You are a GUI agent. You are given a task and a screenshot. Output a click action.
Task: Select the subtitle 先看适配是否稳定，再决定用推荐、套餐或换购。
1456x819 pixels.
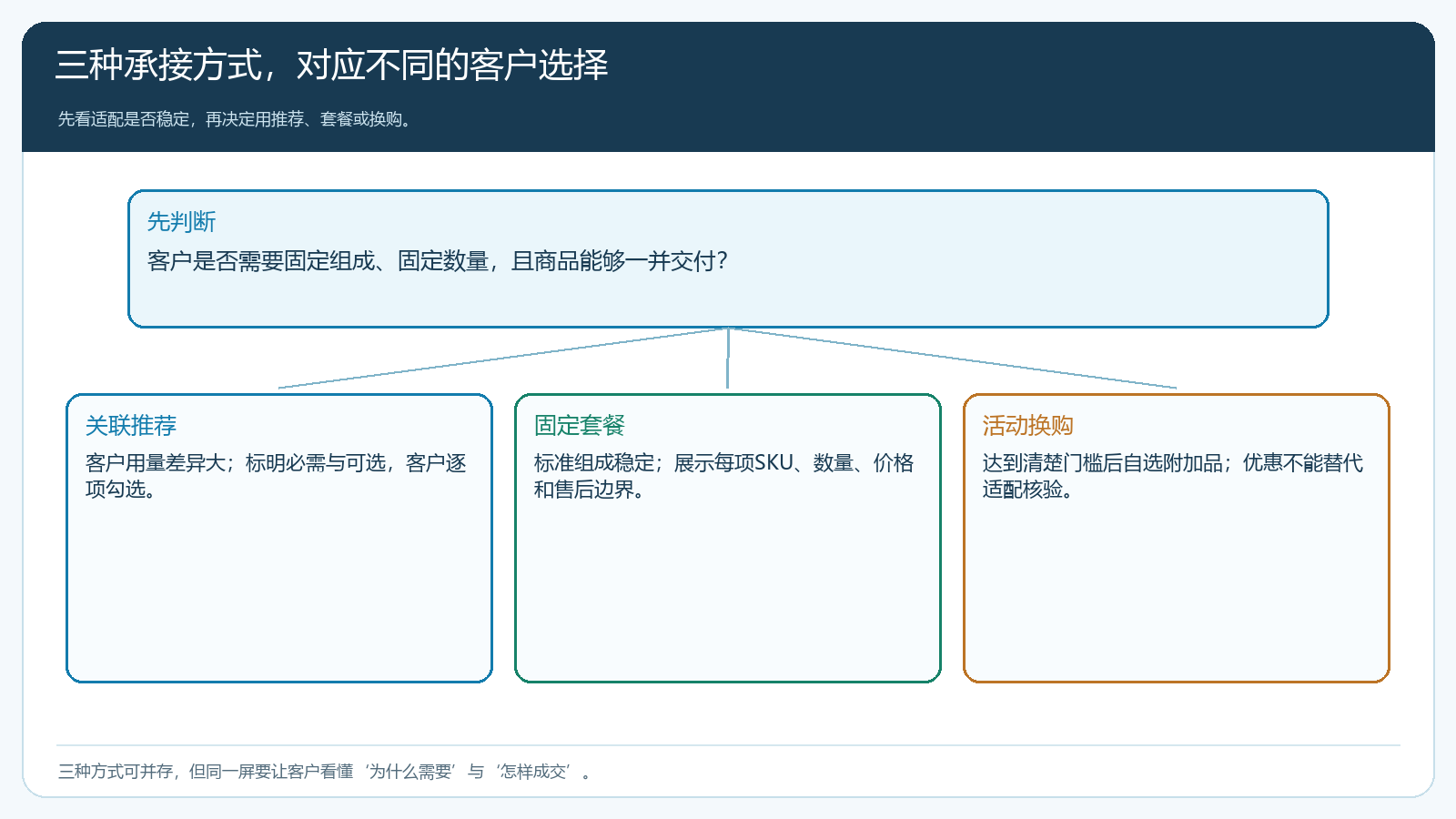click(x=237, y=119)
